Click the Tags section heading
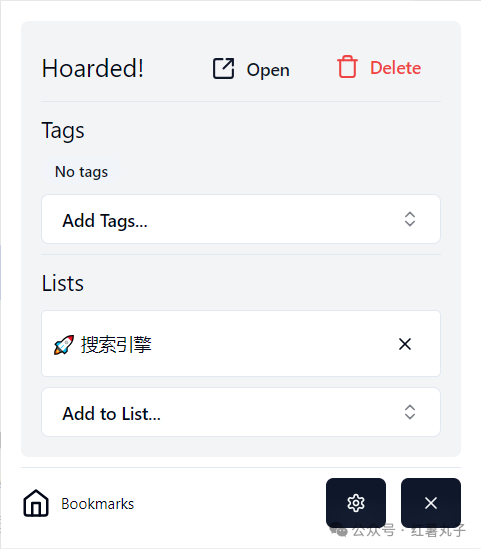Image resolution: width=481 pixels, height=549 pixels. coord(63,131)
